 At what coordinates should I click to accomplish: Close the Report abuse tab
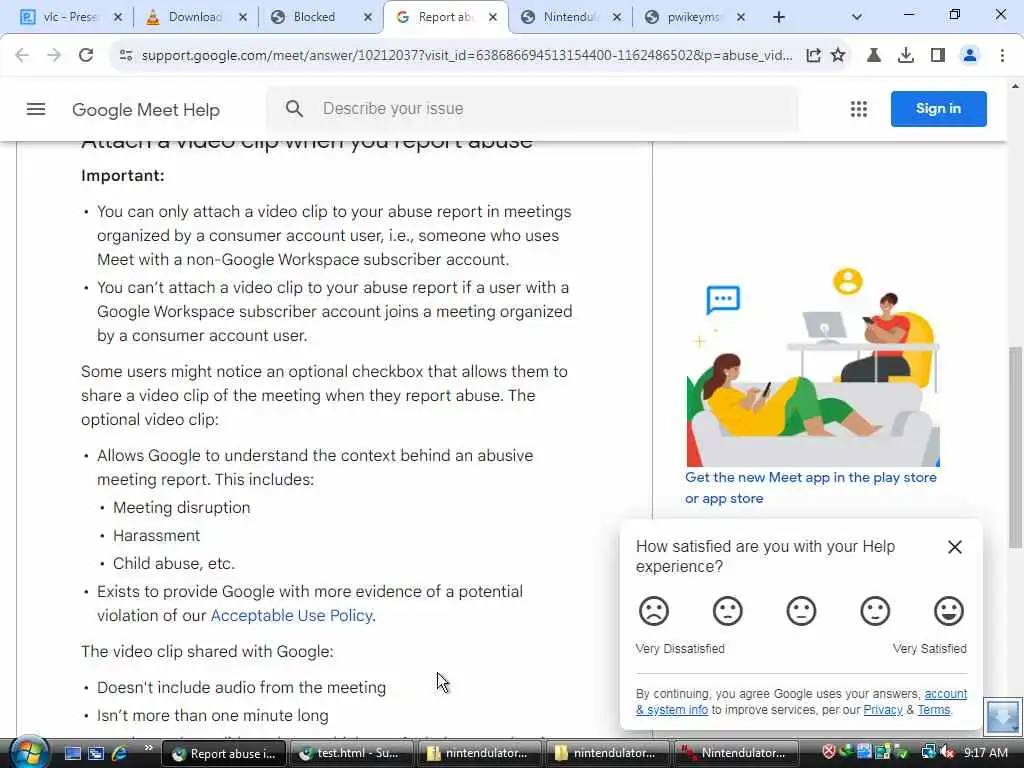[493, 17]
